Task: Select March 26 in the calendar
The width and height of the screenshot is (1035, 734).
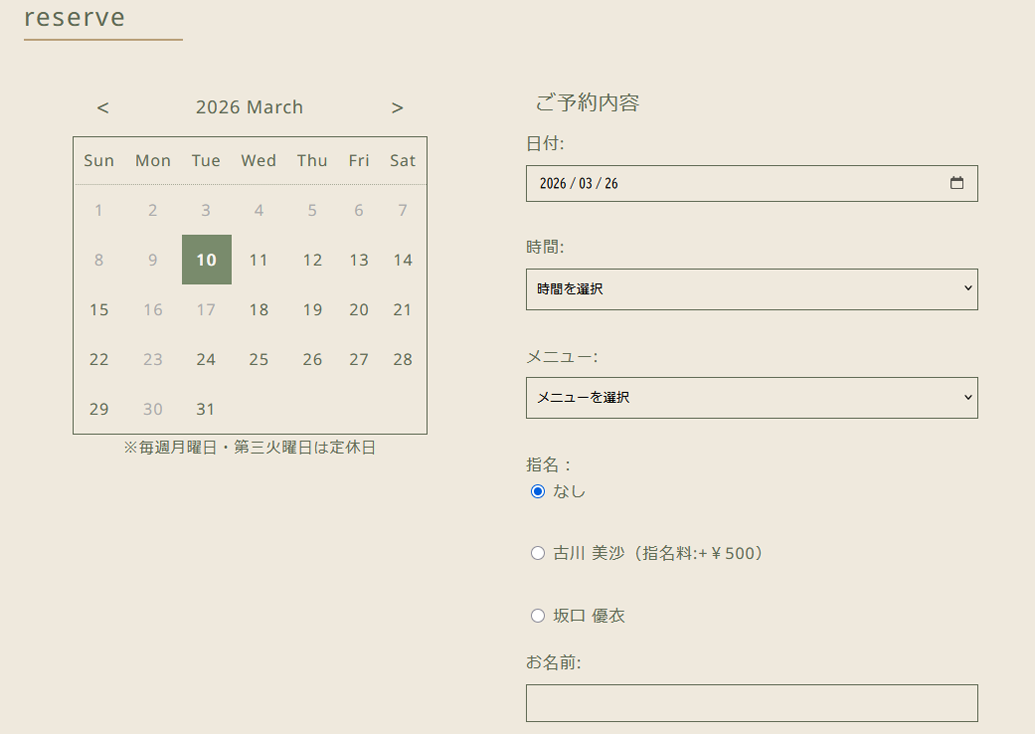Action: 312,359
